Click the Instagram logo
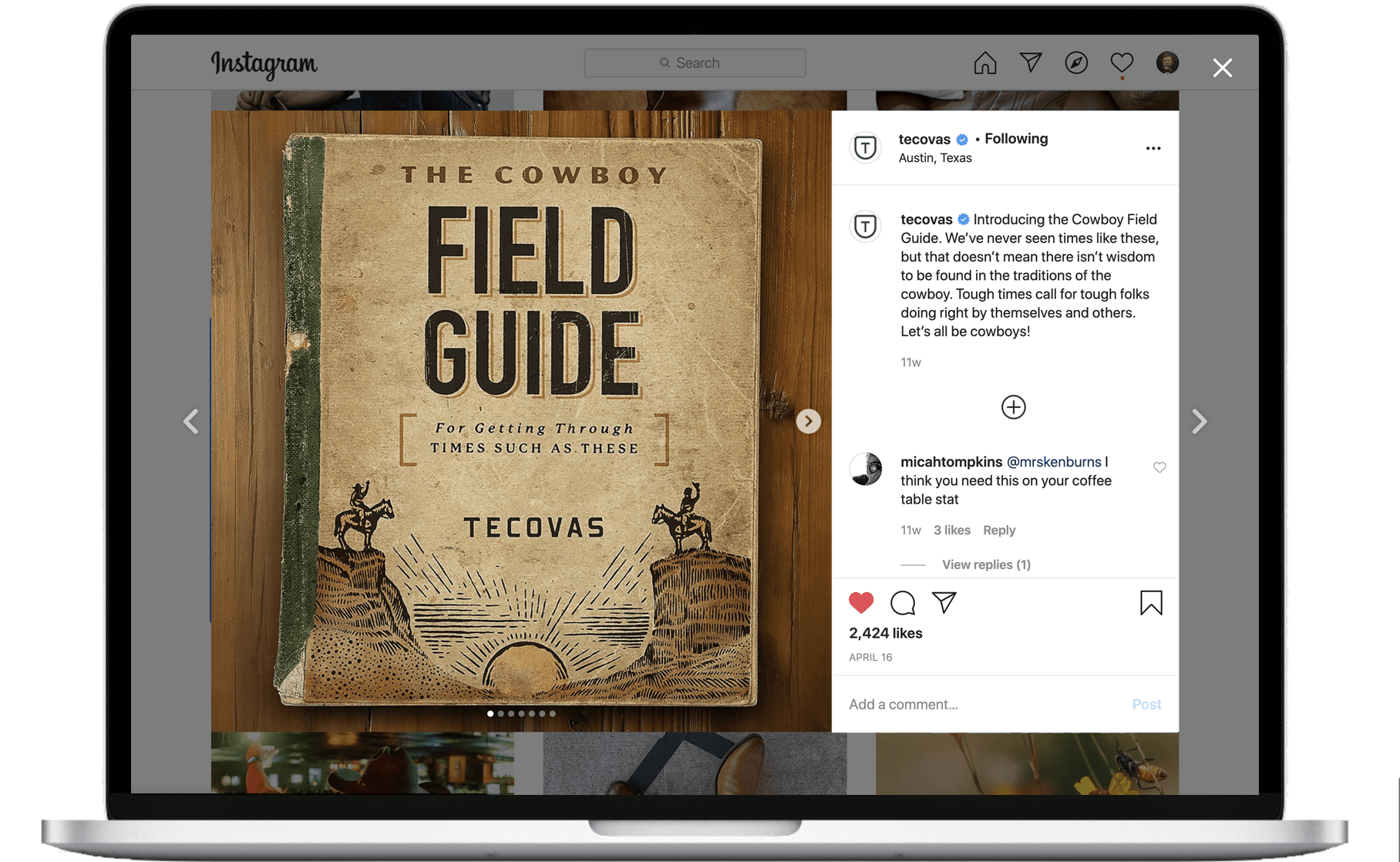1400x862 pixels. 264,65
